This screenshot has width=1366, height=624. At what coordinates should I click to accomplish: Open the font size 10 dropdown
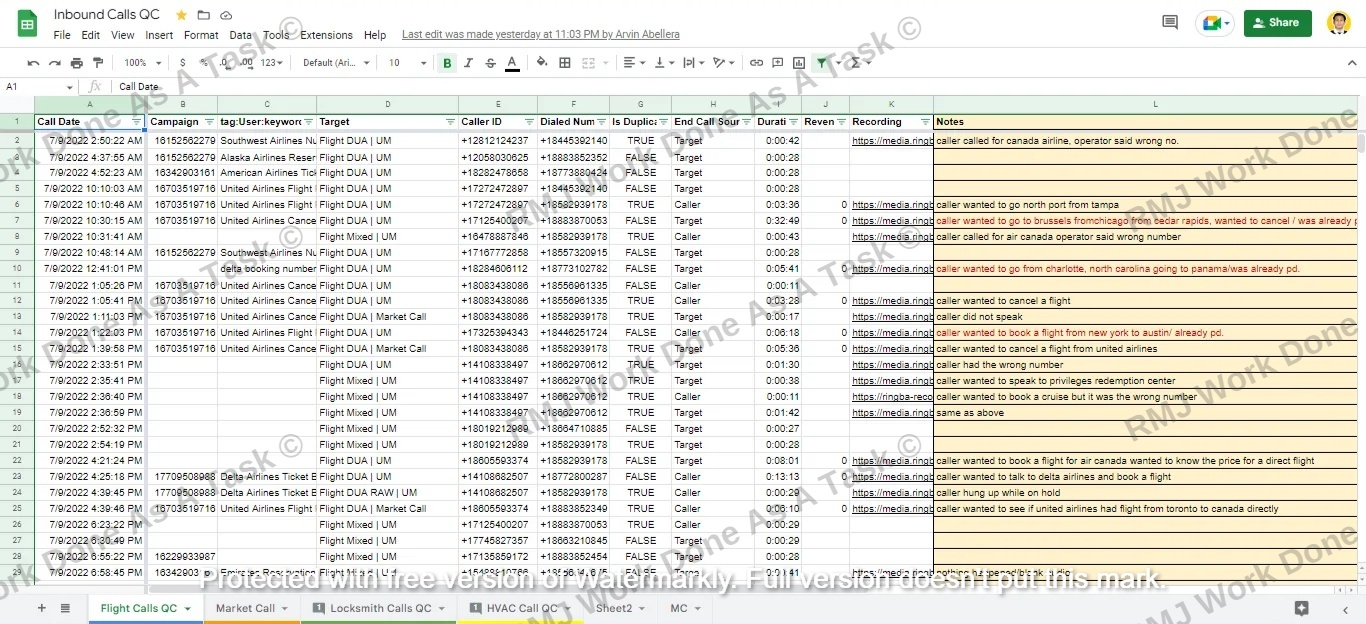tap(407, 63)
